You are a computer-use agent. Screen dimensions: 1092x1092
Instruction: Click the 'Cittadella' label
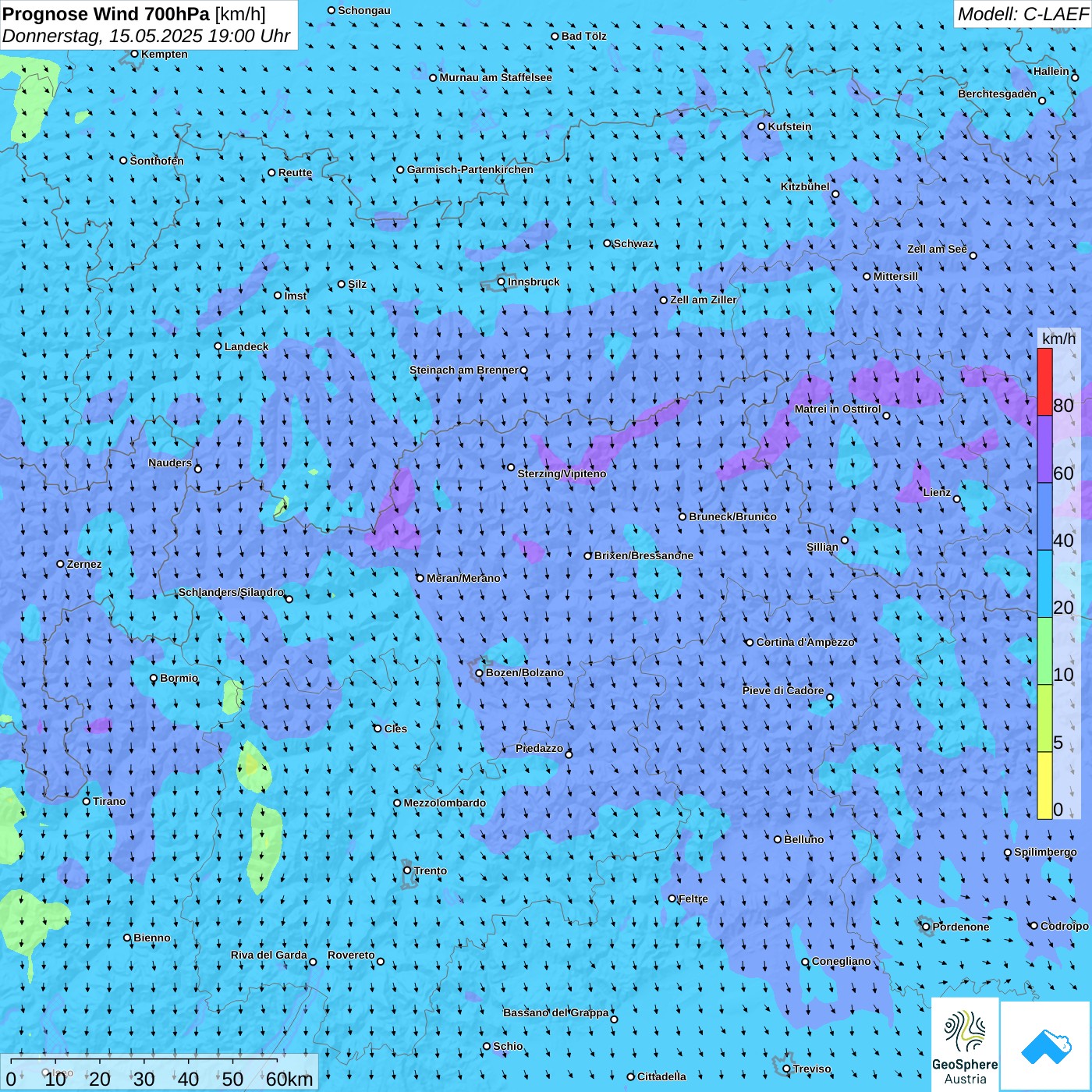pos(662,1076)
